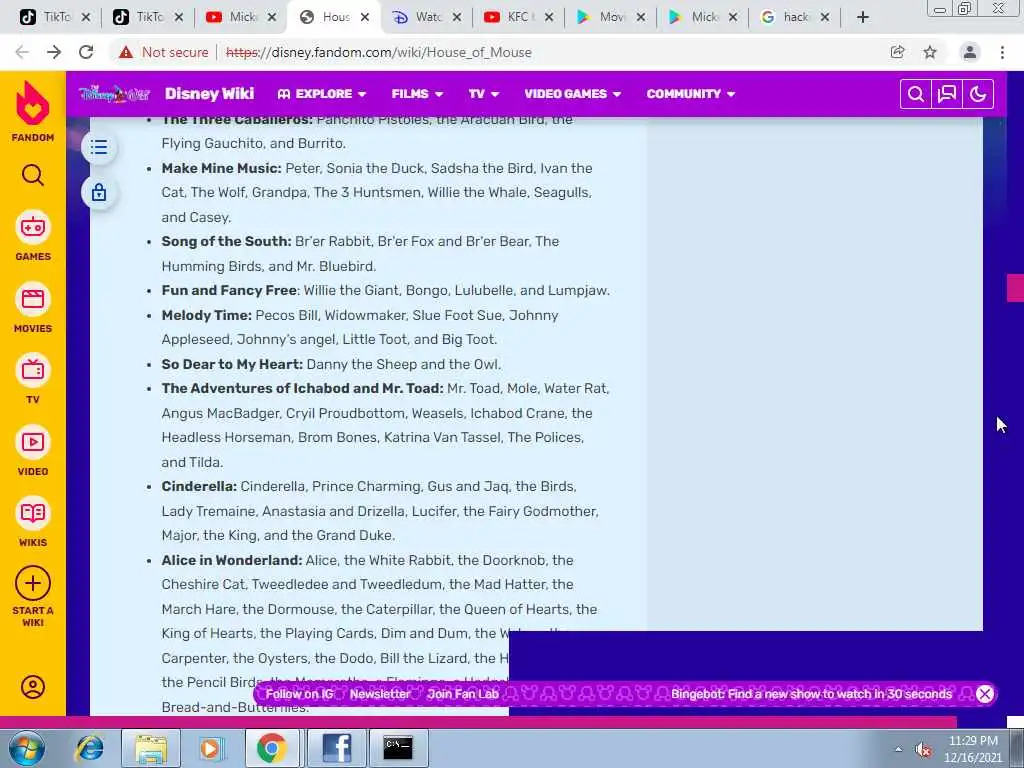This screenshot has width=1024, height=768.
Task: Click the Disney Wiki title link
Action: (209, 94)
